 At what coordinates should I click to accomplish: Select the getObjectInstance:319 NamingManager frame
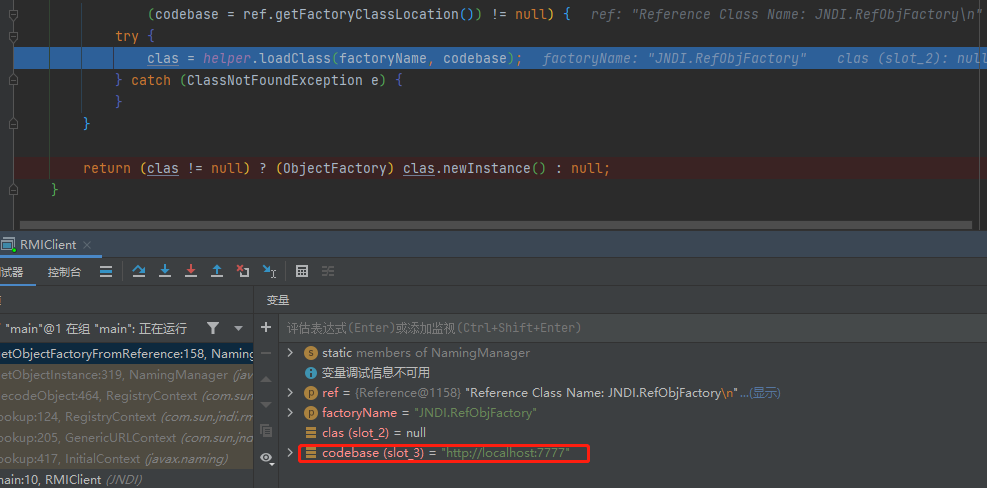click(127, 375)
